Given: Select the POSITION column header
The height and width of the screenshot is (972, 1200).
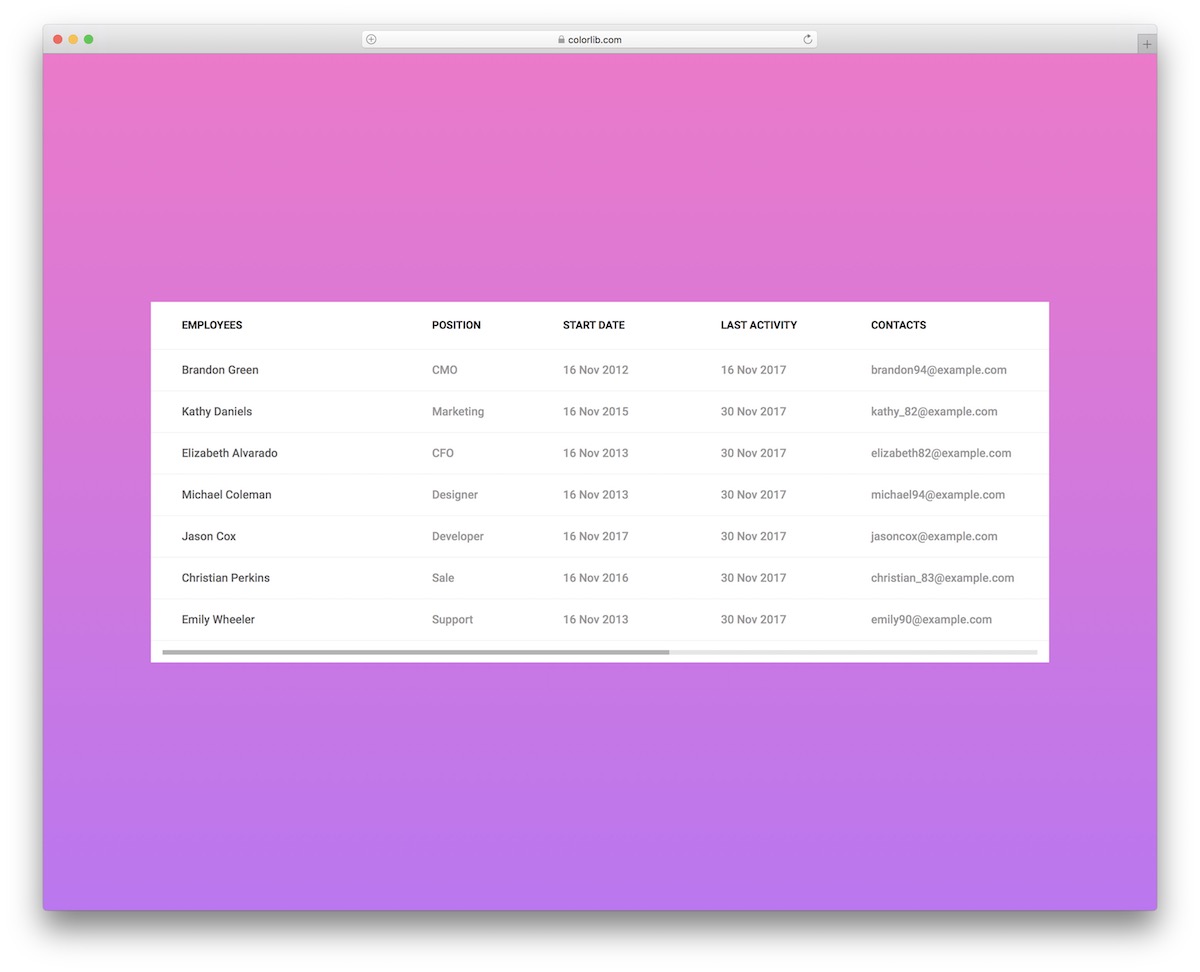Looking at the screenshot, I should (456, 324).
